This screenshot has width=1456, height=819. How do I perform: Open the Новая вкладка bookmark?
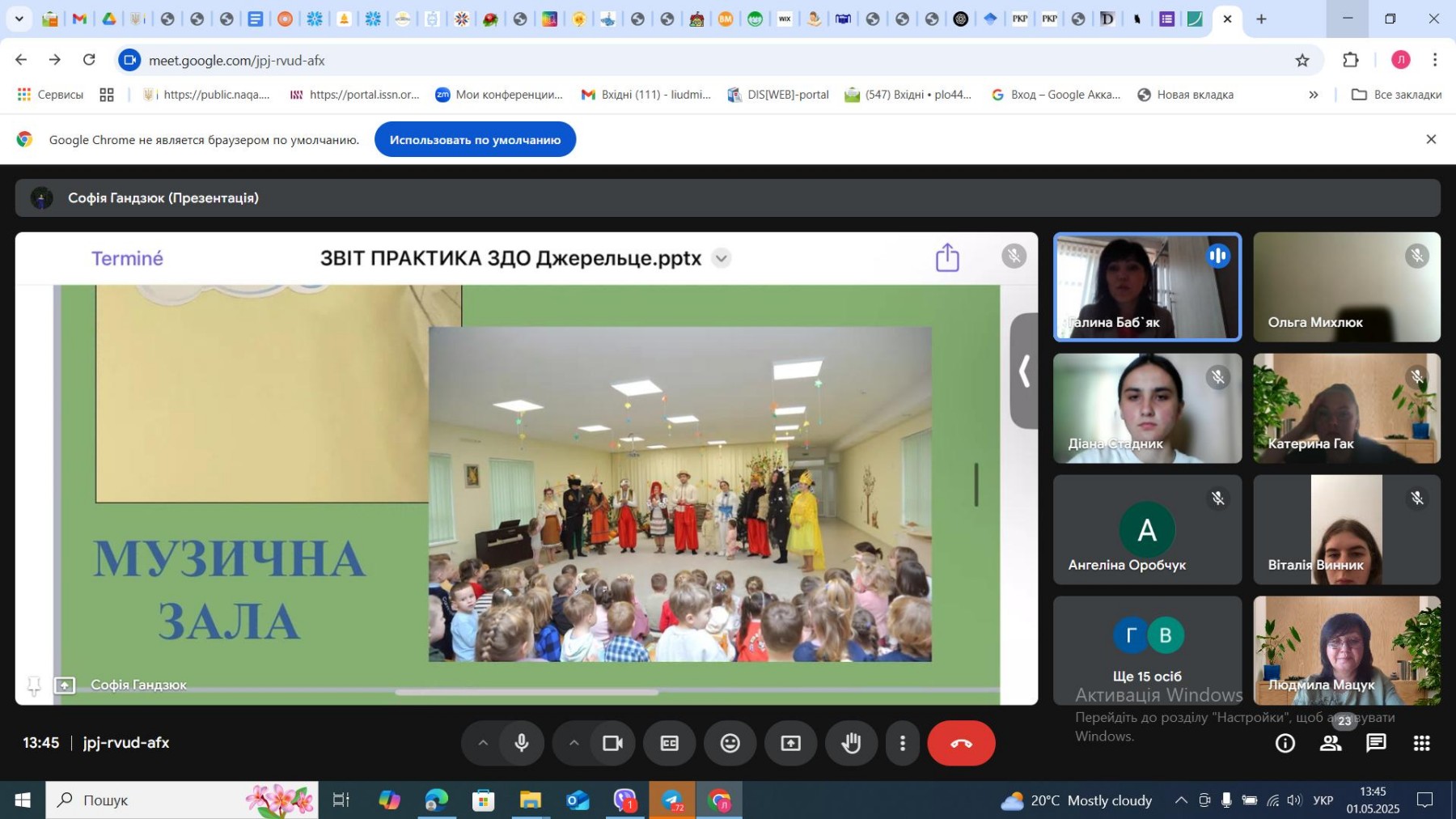[1185, 95]
